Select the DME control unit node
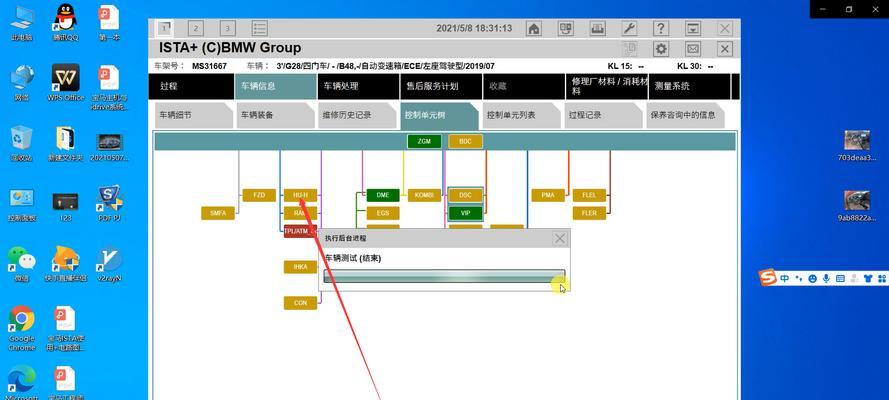Viewport: 889px width, 400px height. (x=383, y=195)
